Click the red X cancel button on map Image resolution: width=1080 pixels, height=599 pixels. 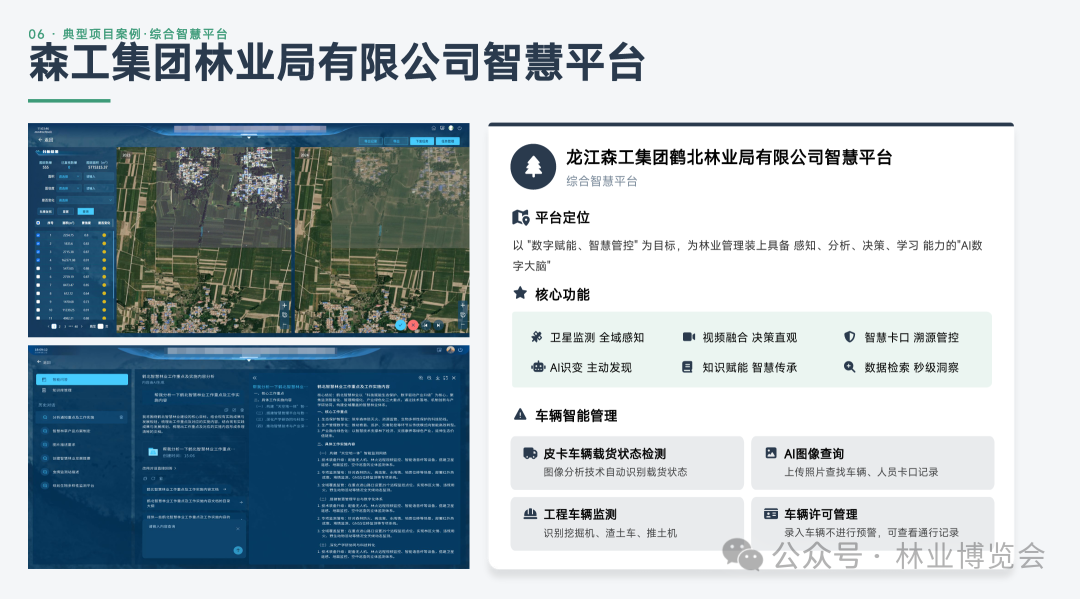click(x=413, y=325)
